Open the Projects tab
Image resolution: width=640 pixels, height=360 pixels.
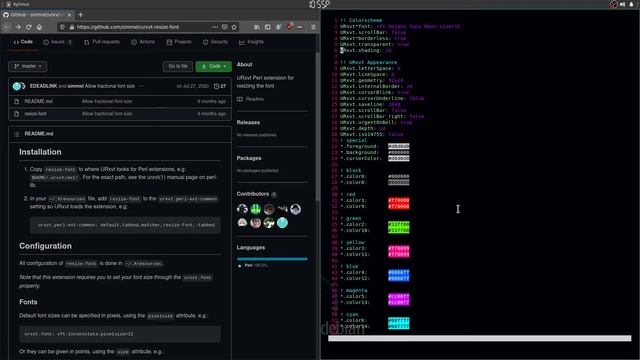[179, 42]
